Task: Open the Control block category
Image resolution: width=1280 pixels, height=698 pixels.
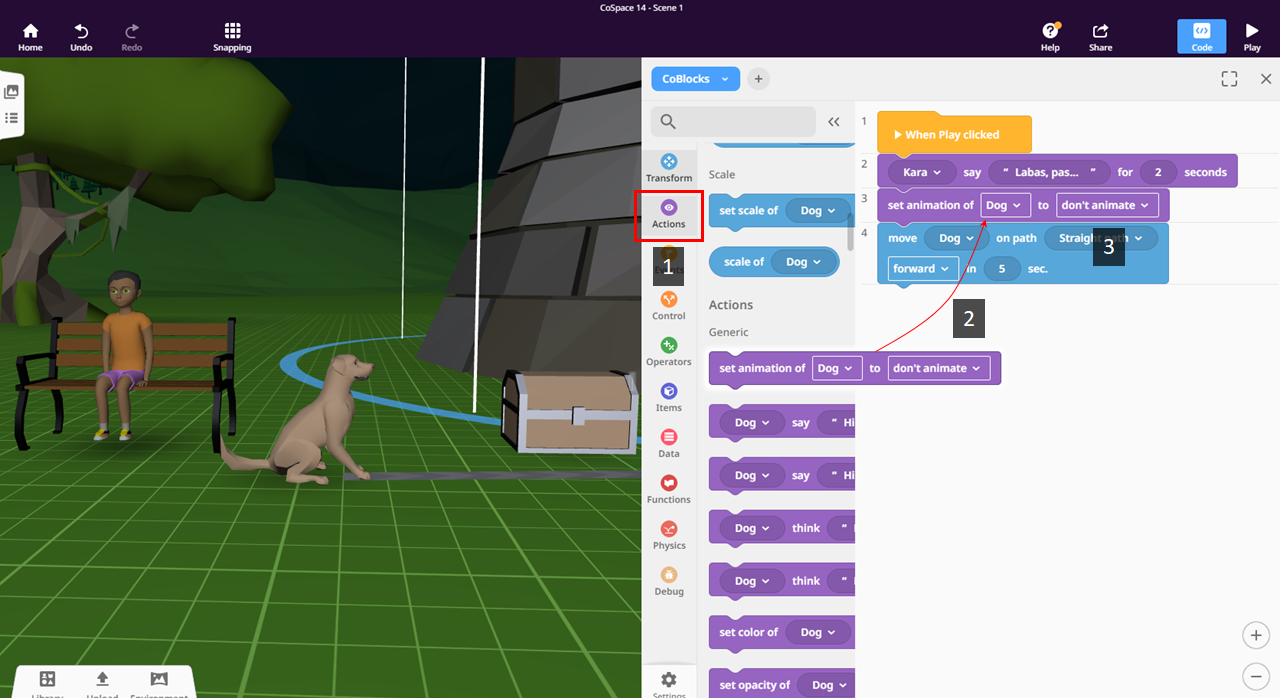Action: pos(669,306)
